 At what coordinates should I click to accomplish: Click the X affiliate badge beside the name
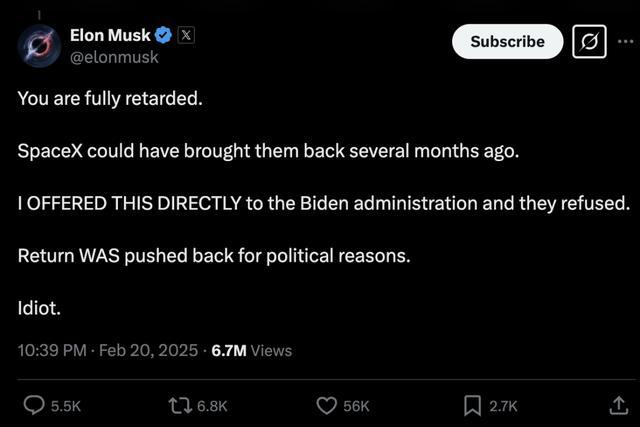tap(186, 35)
